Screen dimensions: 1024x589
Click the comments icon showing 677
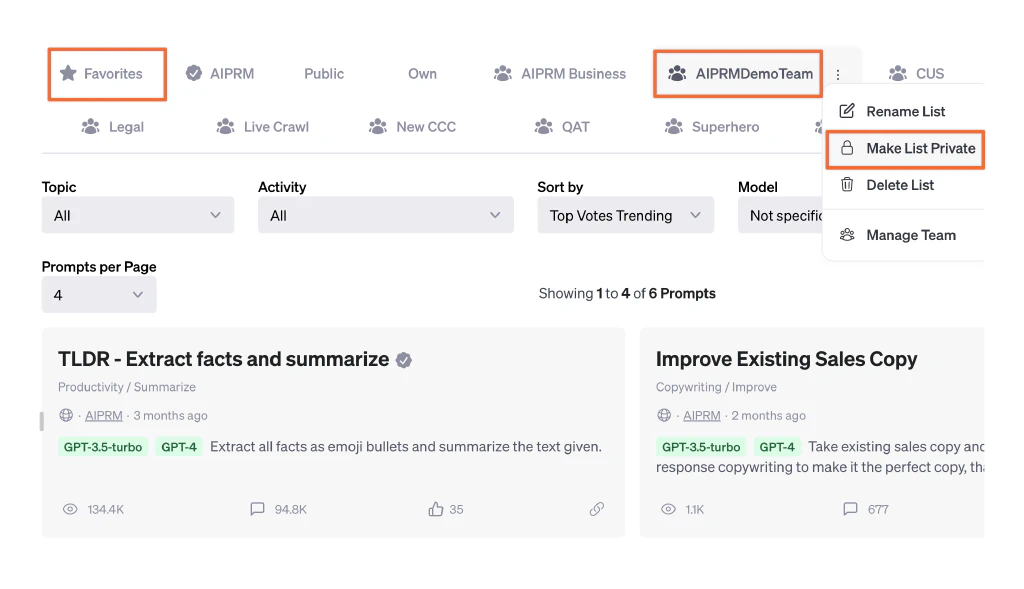click(850, 509)
